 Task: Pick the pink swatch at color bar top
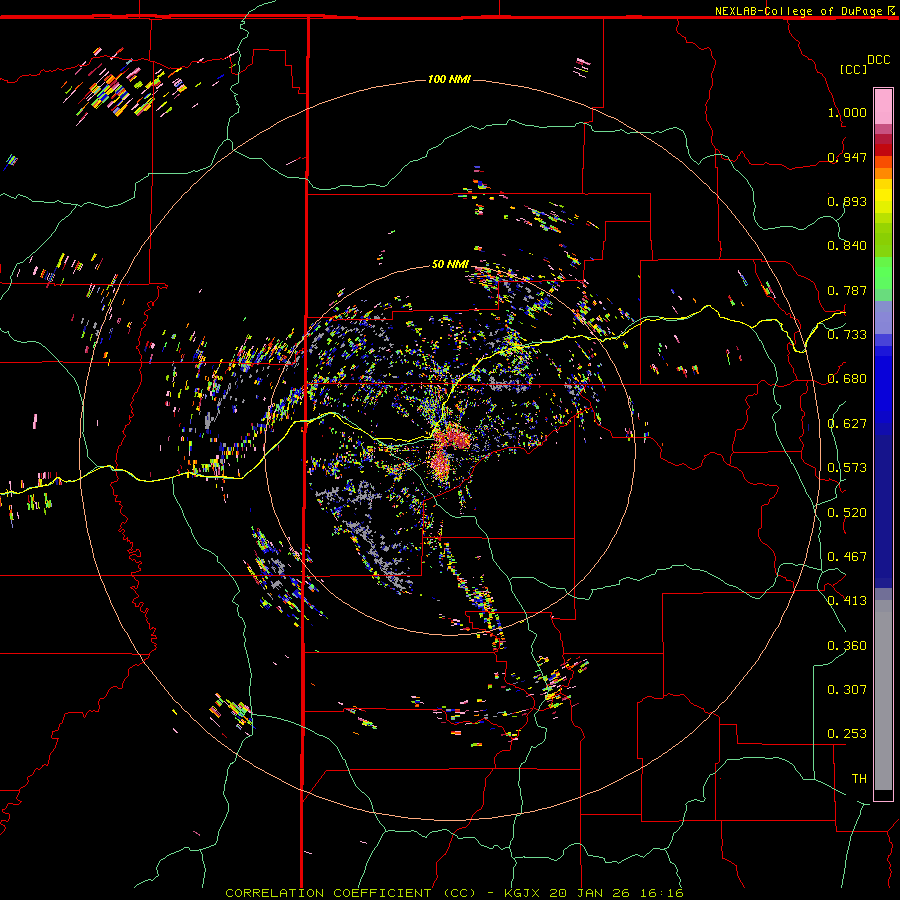[x=883, y=106]
